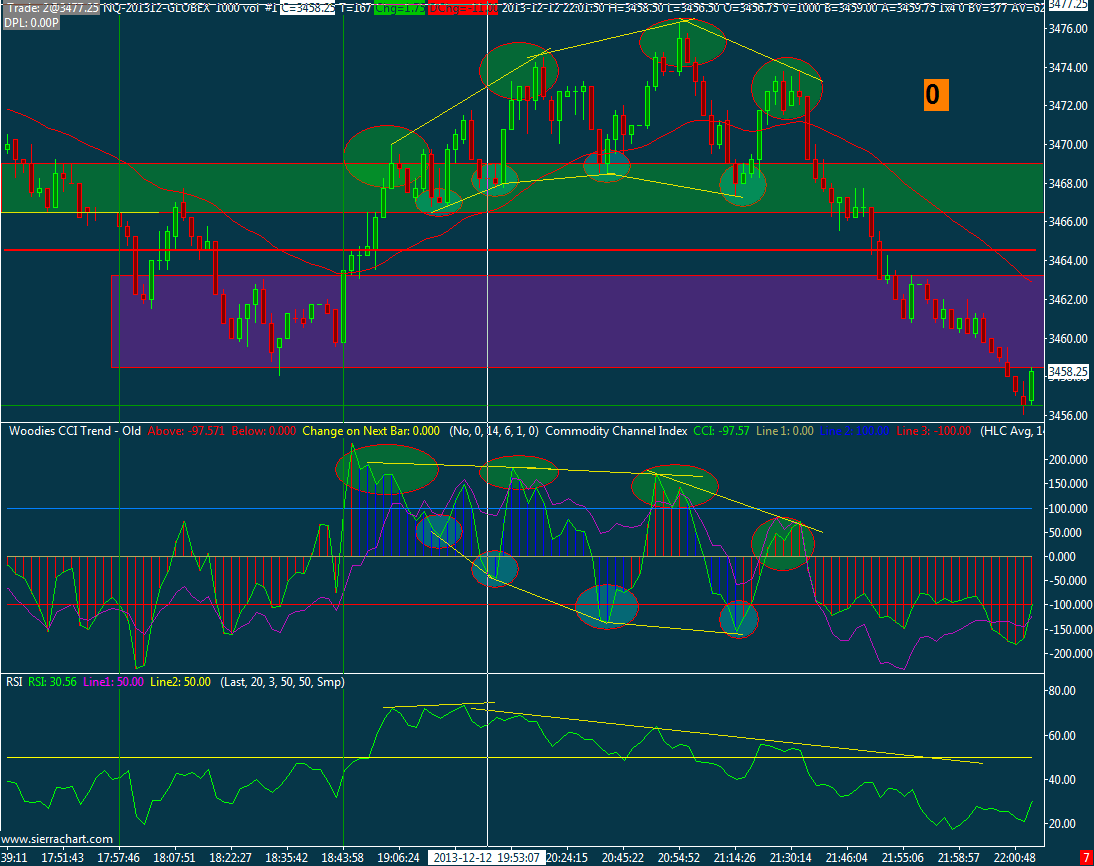This screenshot has width=1094, height=866.
Task: Select the RSI study label
Action: (x=14, y=682)
